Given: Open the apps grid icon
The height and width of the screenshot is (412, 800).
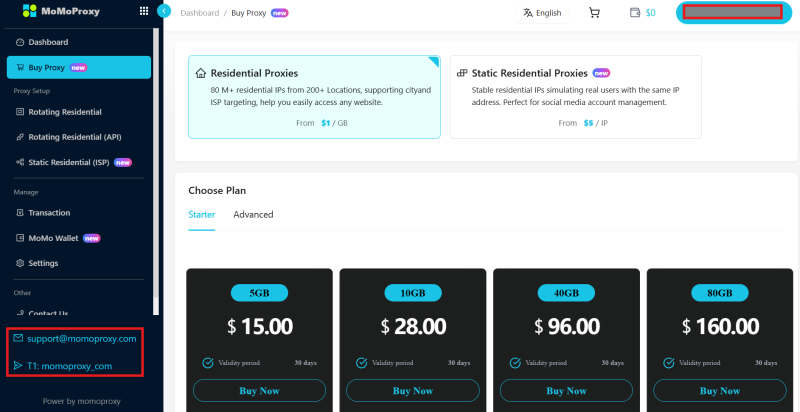Looking at the screenshot, I should (x=144, y=11).
